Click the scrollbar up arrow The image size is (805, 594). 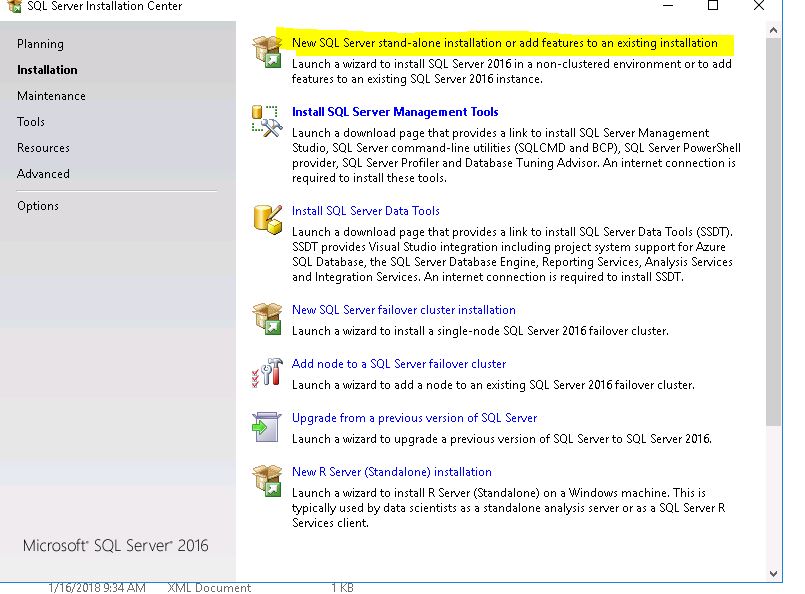click(x=774, y=30)
